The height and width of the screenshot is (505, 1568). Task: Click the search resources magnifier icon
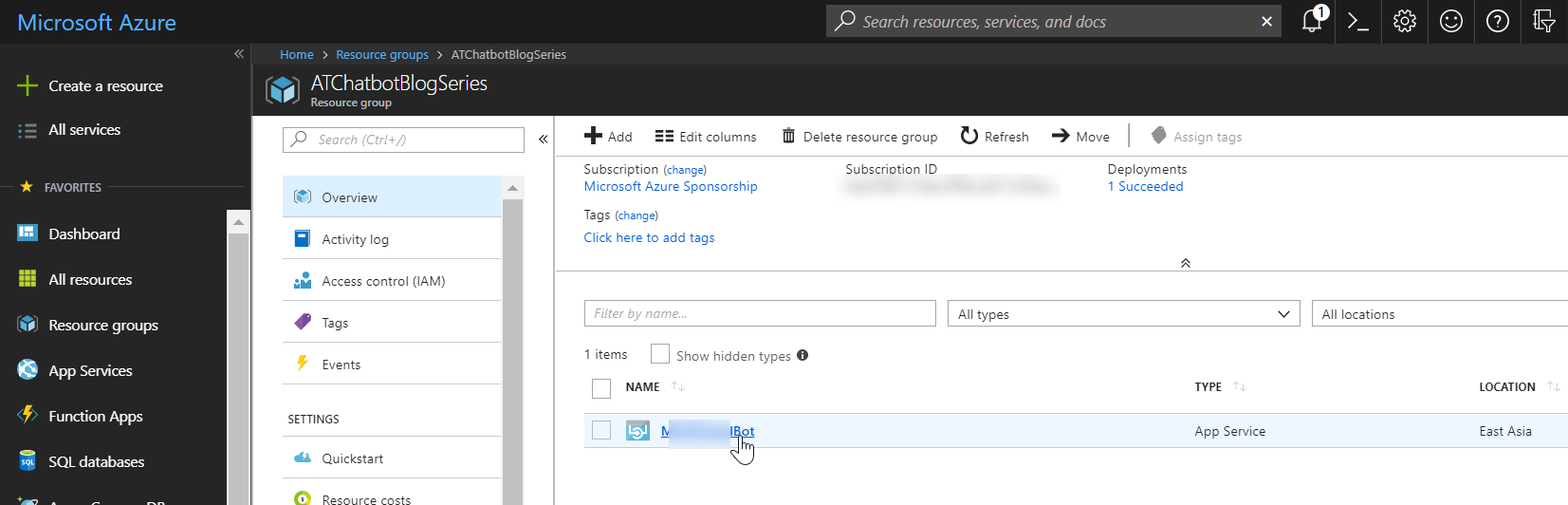tap(844, 21)
